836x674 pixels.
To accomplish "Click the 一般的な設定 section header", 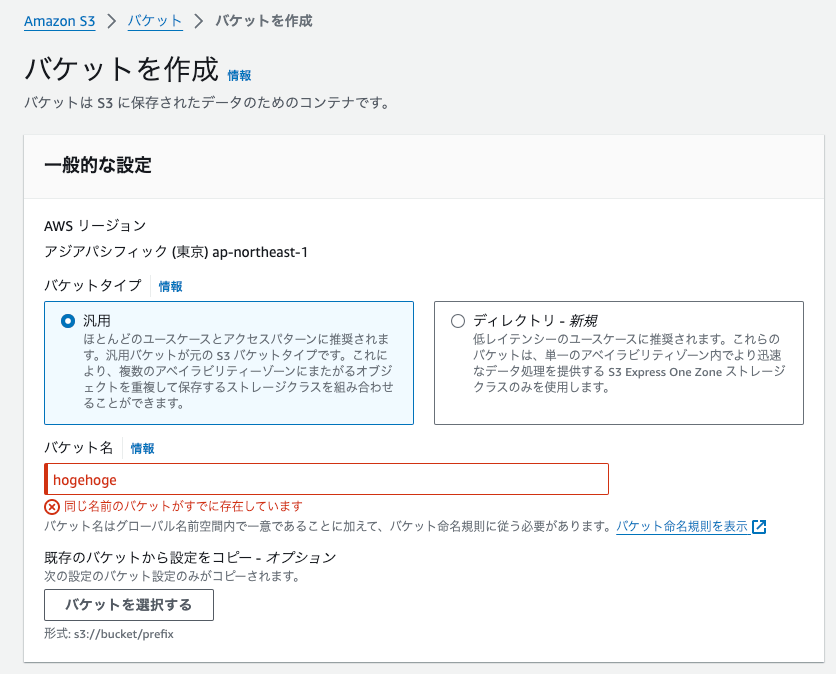I will pyautogui.click(x=98, y=165).
